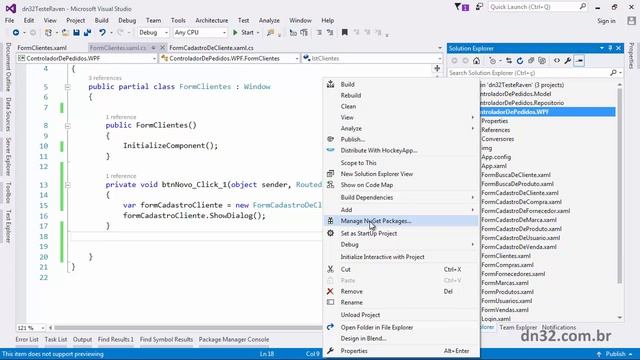
Task: Click the Open File toolbar icon
Action: tap(65, 33)
